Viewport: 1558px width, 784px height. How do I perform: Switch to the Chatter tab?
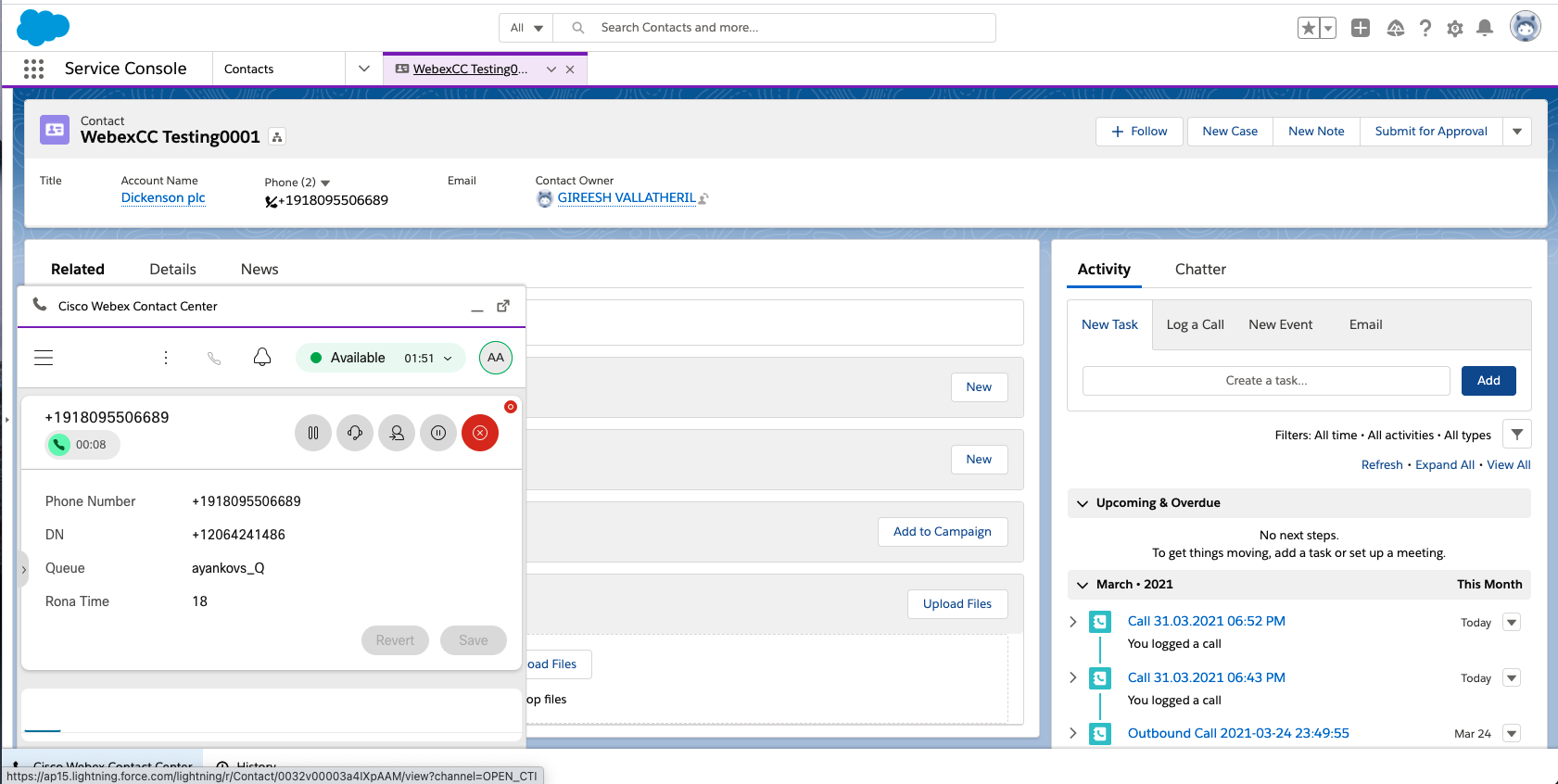(x=1200, y=270)
